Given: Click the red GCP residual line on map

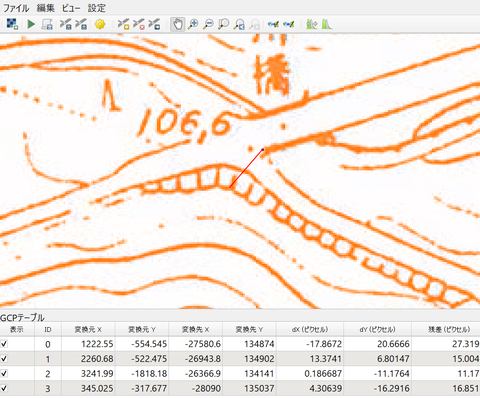Looking at the screenshot, I should (246, 169).
